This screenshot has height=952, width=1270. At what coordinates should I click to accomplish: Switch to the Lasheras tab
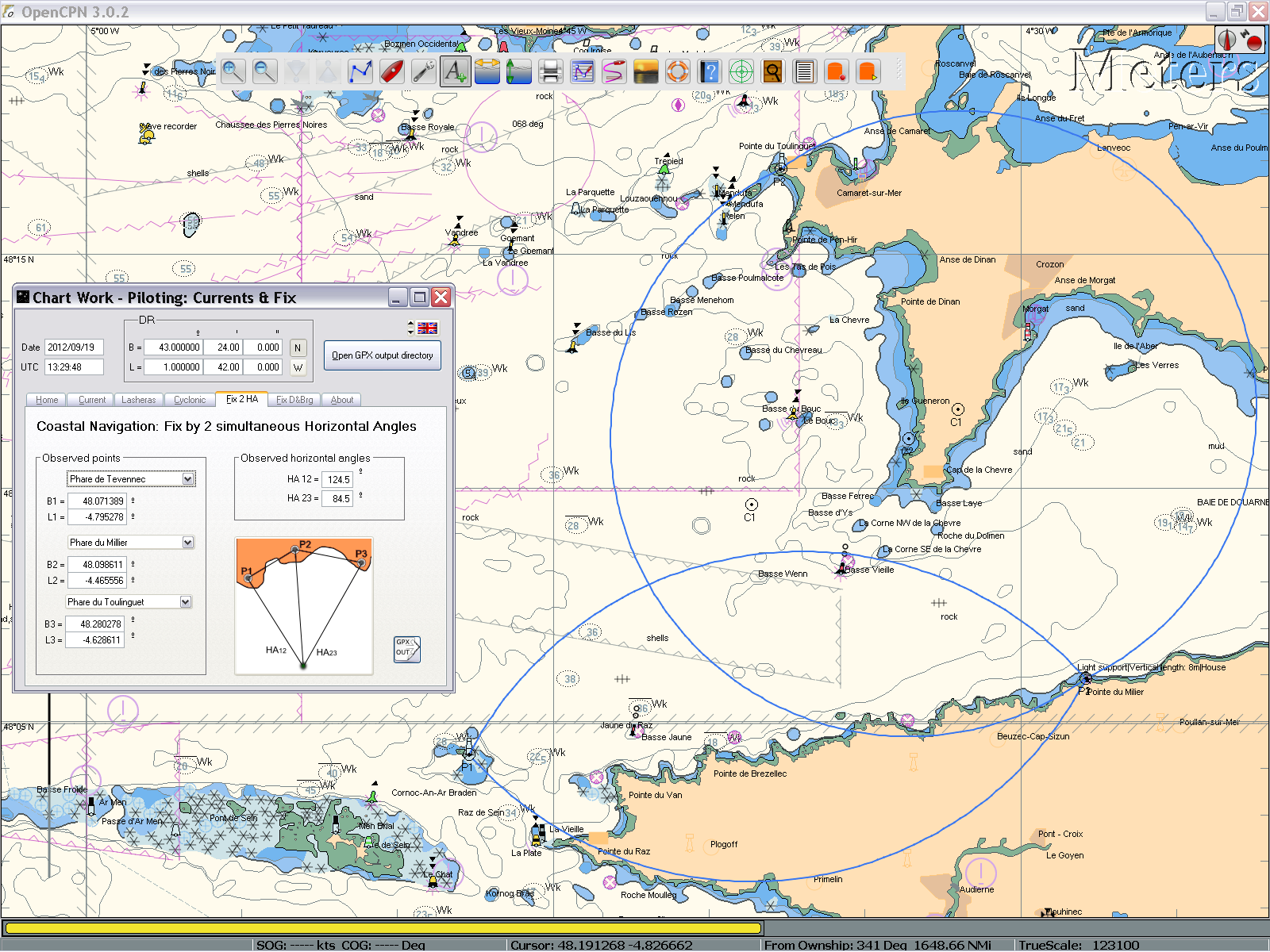coord(139,400)
